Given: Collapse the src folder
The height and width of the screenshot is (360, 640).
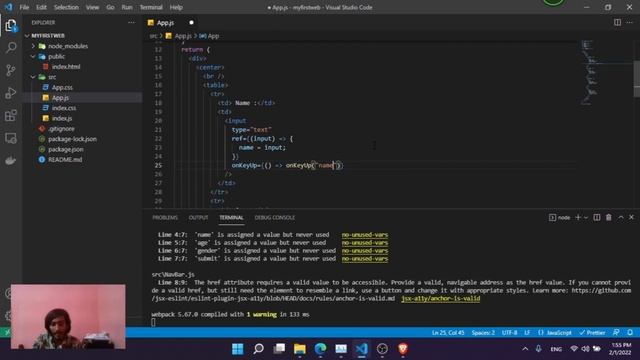Looking at the screenshot, I should [52, 77].
